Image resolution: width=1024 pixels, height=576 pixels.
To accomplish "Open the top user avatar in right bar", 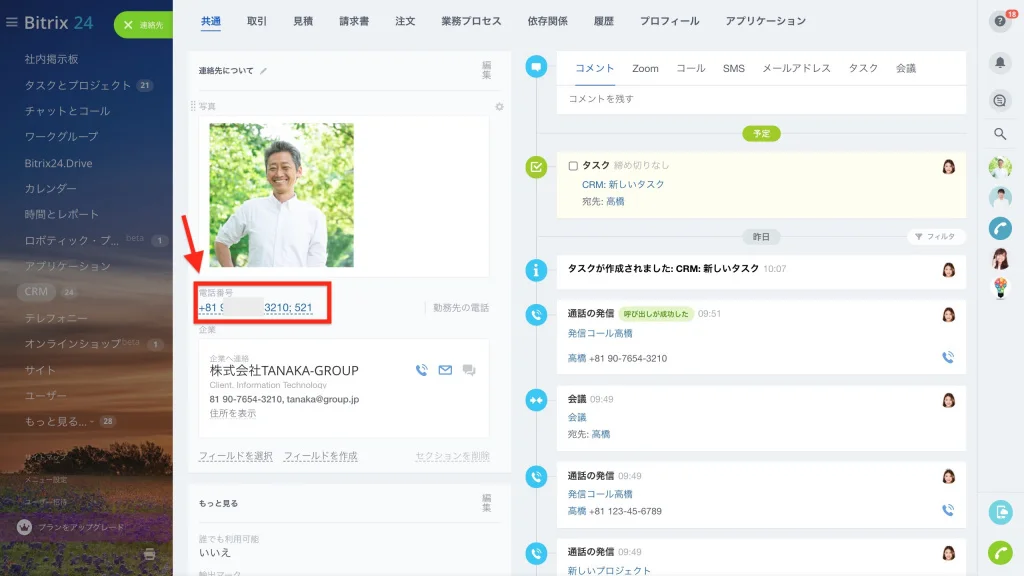I will point(1000,168).
